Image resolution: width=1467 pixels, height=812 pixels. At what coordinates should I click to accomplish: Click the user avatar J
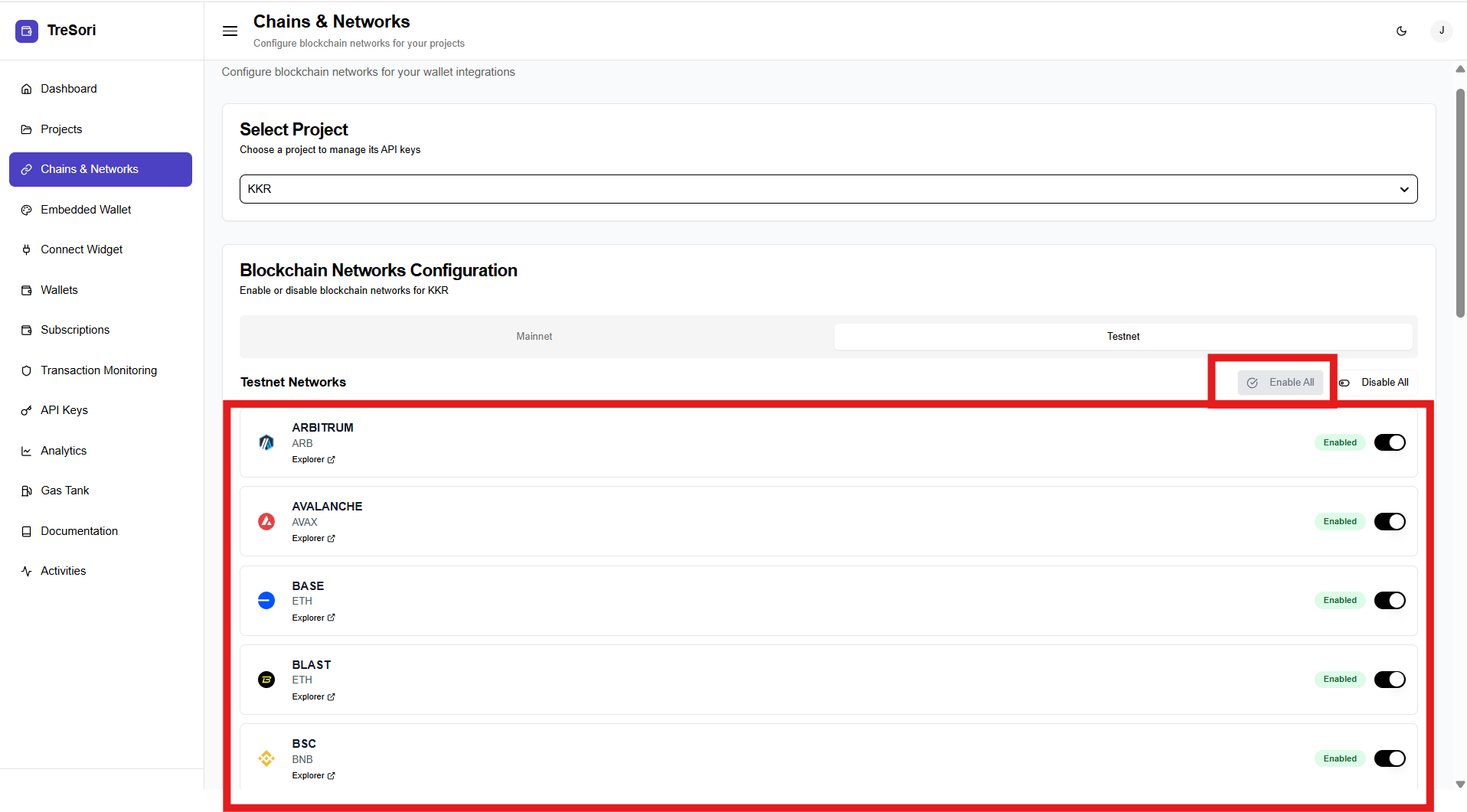click(x=1441, y=31)
